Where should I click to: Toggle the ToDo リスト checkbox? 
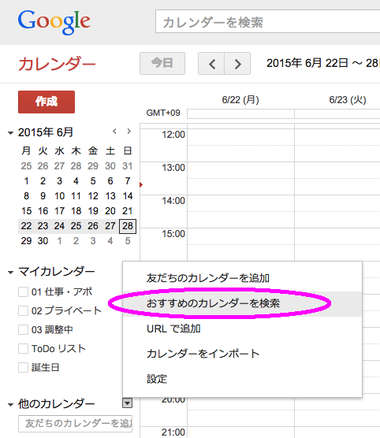23,349
